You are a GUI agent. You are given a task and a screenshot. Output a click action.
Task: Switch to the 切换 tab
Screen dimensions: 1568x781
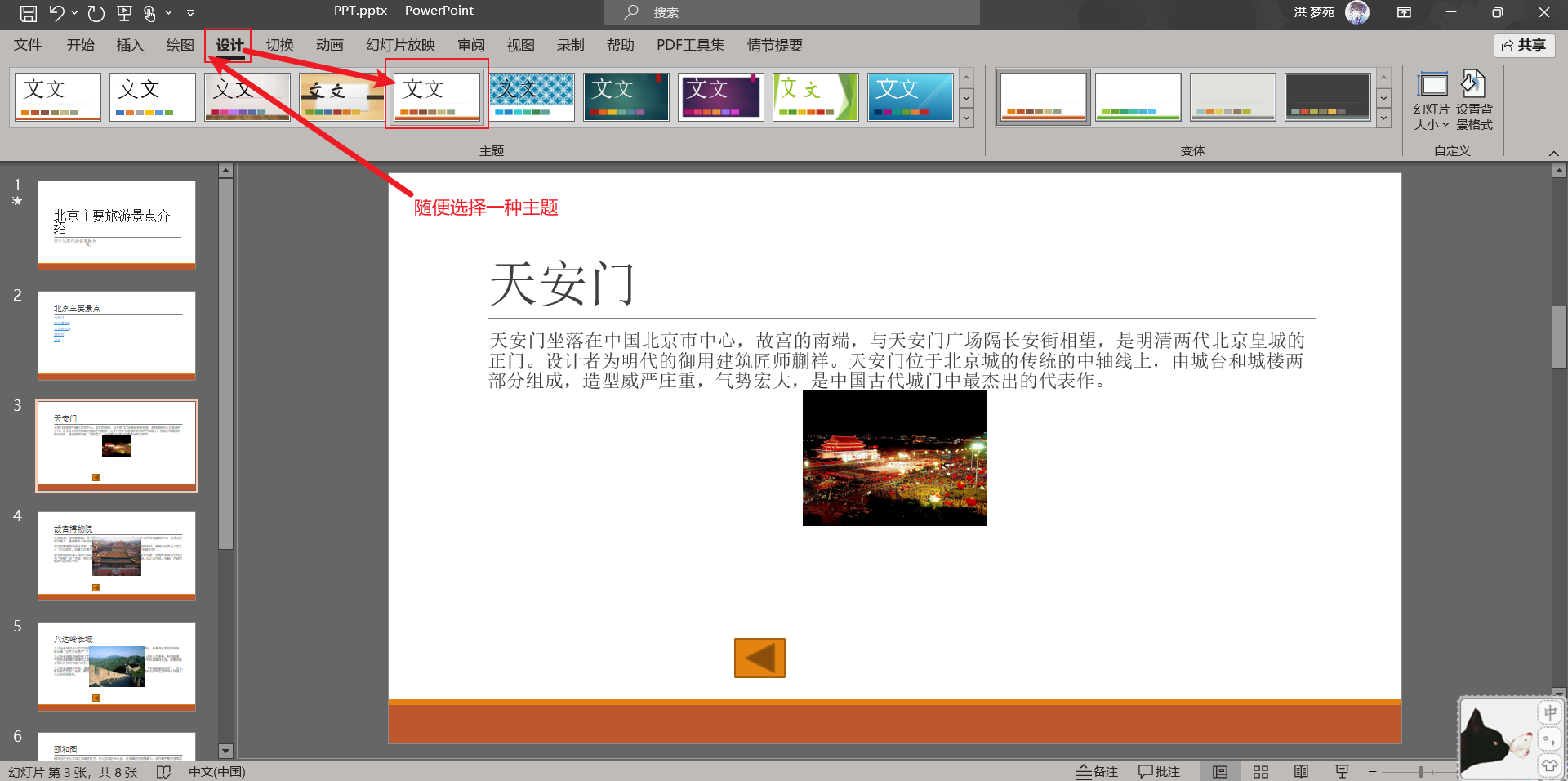point(279,45)
